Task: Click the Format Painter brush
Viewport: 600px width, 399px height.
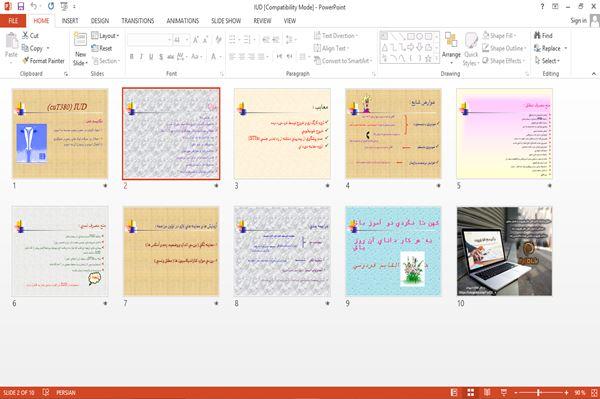Action: [x=26, y=60]
